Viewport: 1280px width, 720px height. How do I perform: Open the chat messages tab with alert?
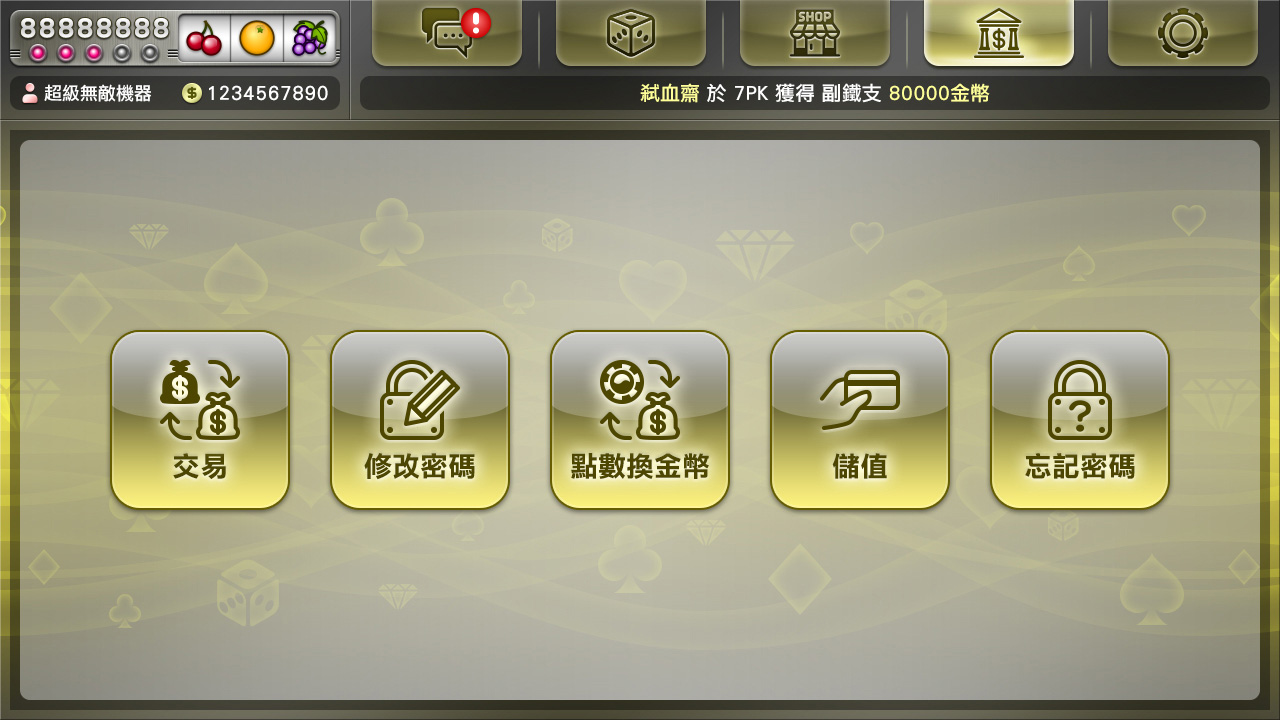[x=447, y=32]
